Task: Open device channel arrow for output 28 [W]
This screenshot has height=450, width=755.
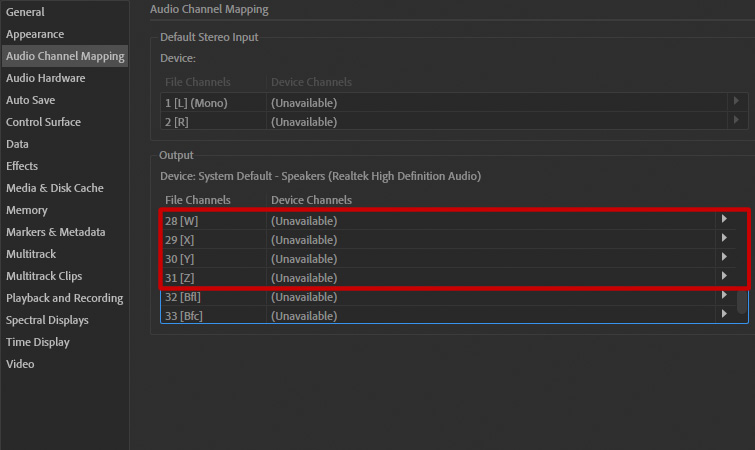Action: 723,220
